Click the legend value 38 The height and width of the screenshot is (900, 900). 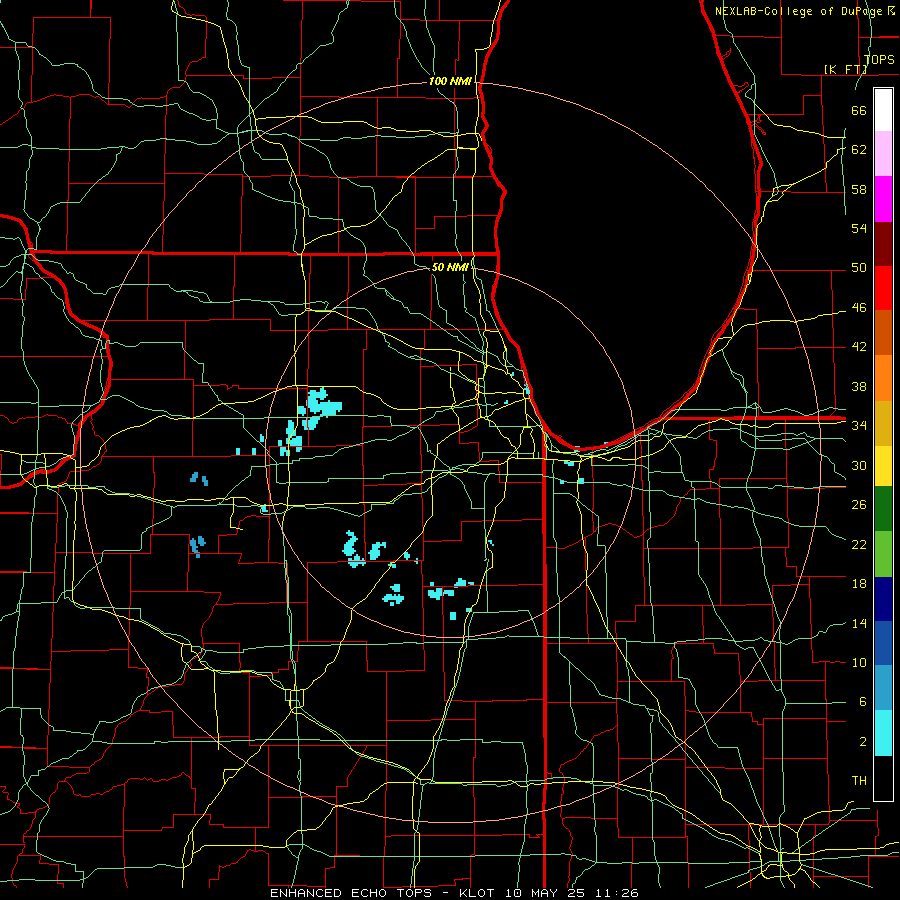(x=859, y=386)
